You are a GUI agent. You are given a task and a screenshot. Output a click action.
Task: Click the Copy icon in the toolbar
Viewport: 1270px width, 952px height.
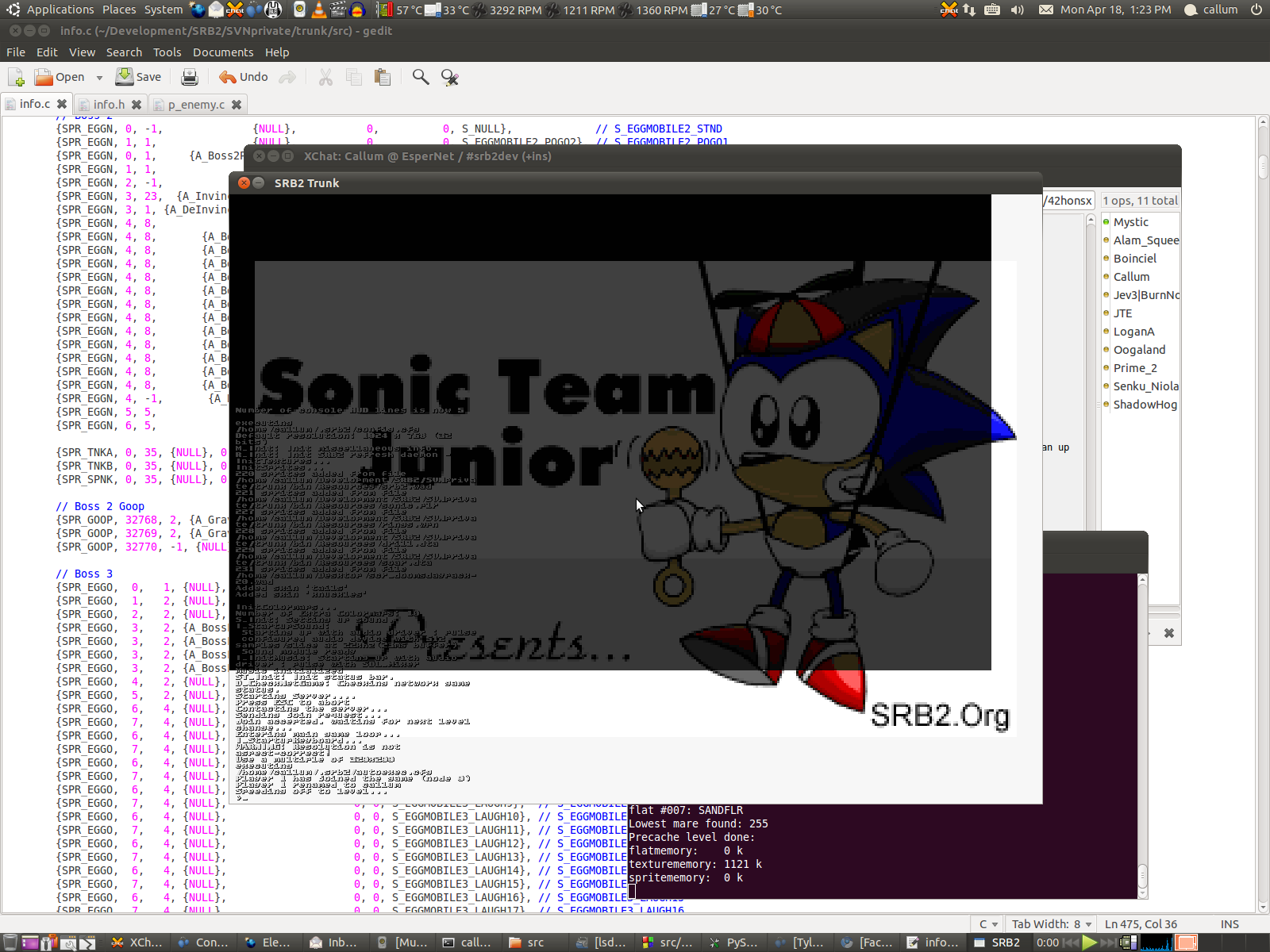point(354,77)
